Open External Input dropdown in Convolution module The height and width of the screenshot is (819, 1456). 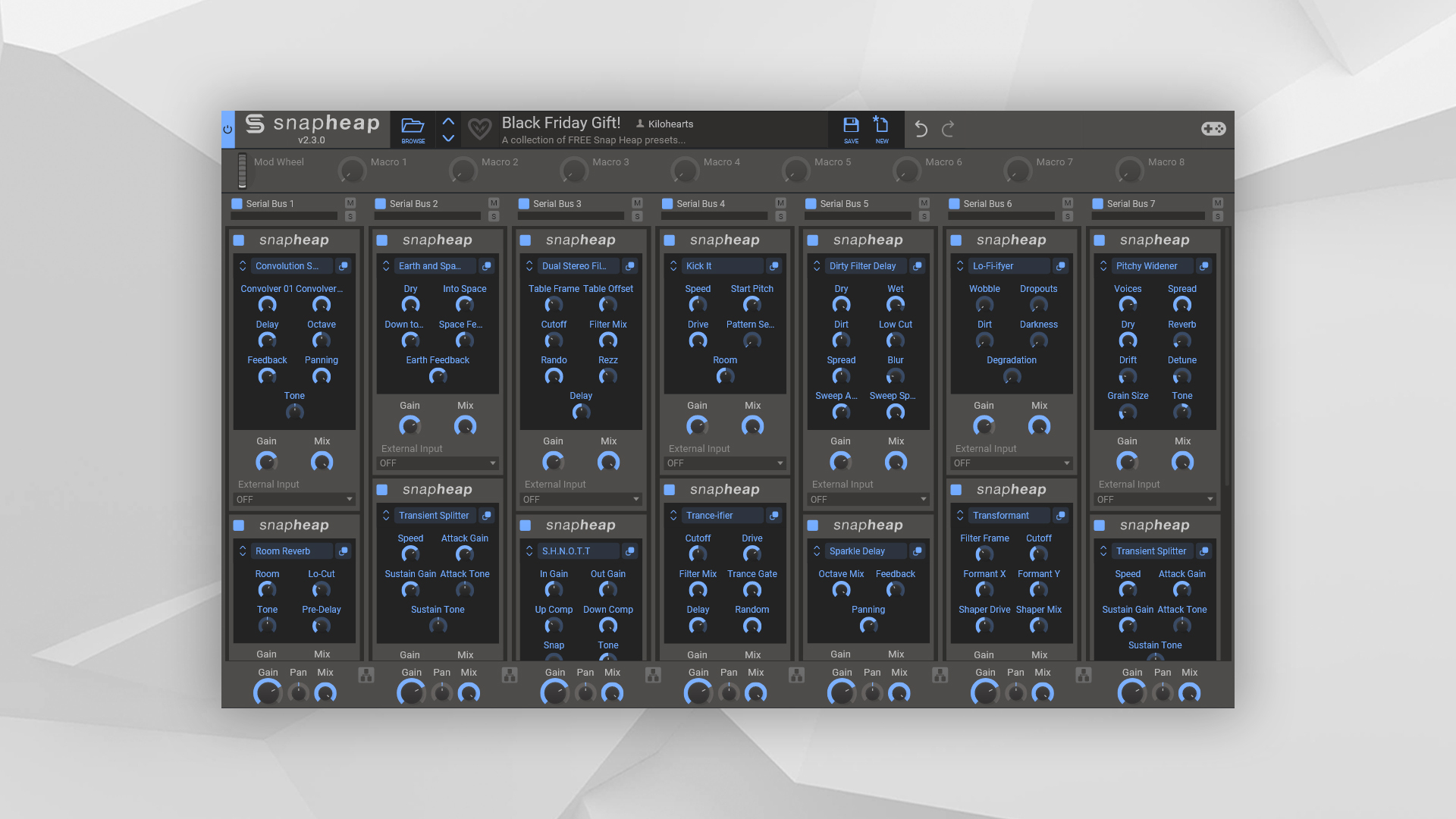click(x=294, y=500)
